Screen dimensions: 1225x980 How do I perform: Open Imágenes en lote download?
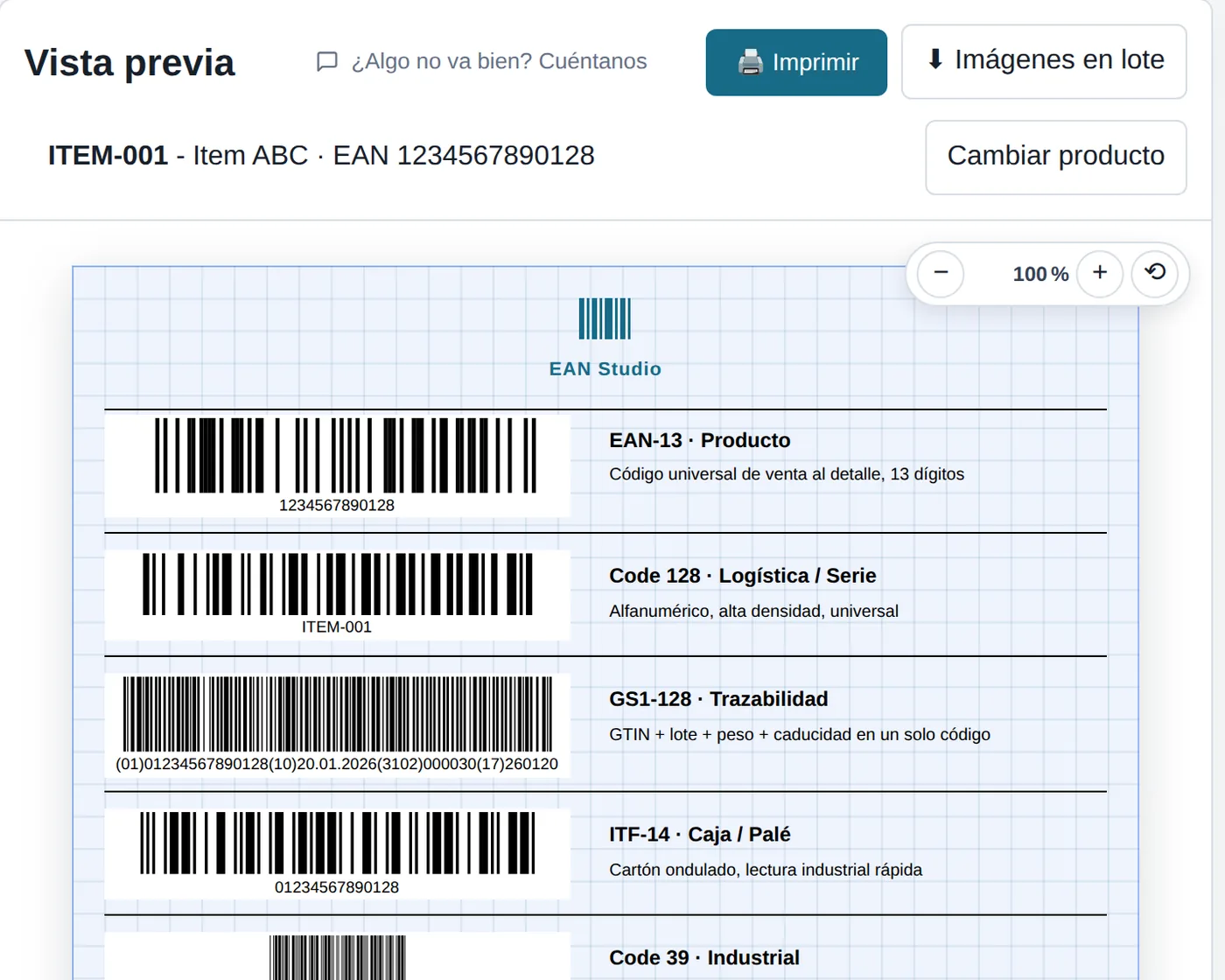(1044, 61)
